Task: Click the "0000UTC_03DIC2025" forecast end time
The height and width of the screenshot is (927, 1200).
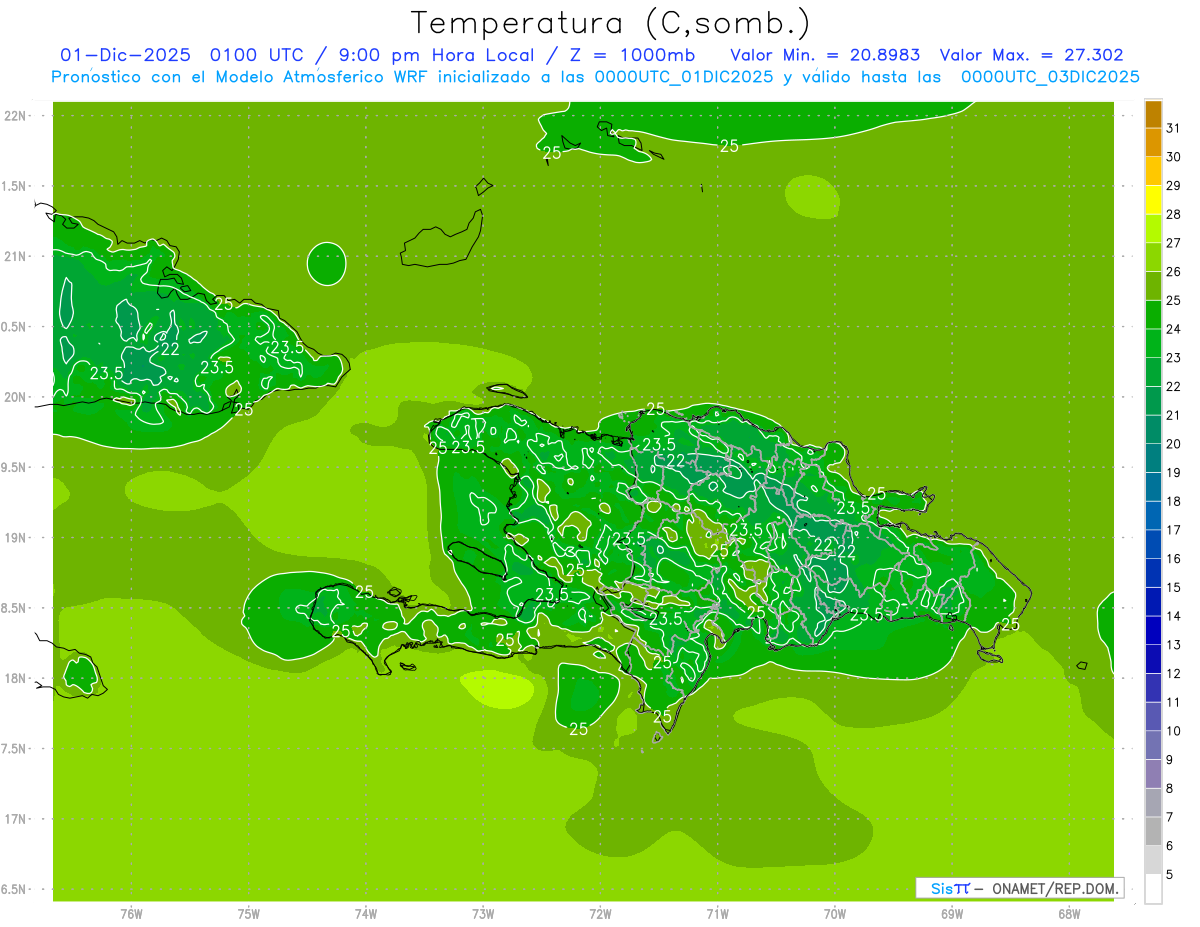Action: click(1050, 77)
